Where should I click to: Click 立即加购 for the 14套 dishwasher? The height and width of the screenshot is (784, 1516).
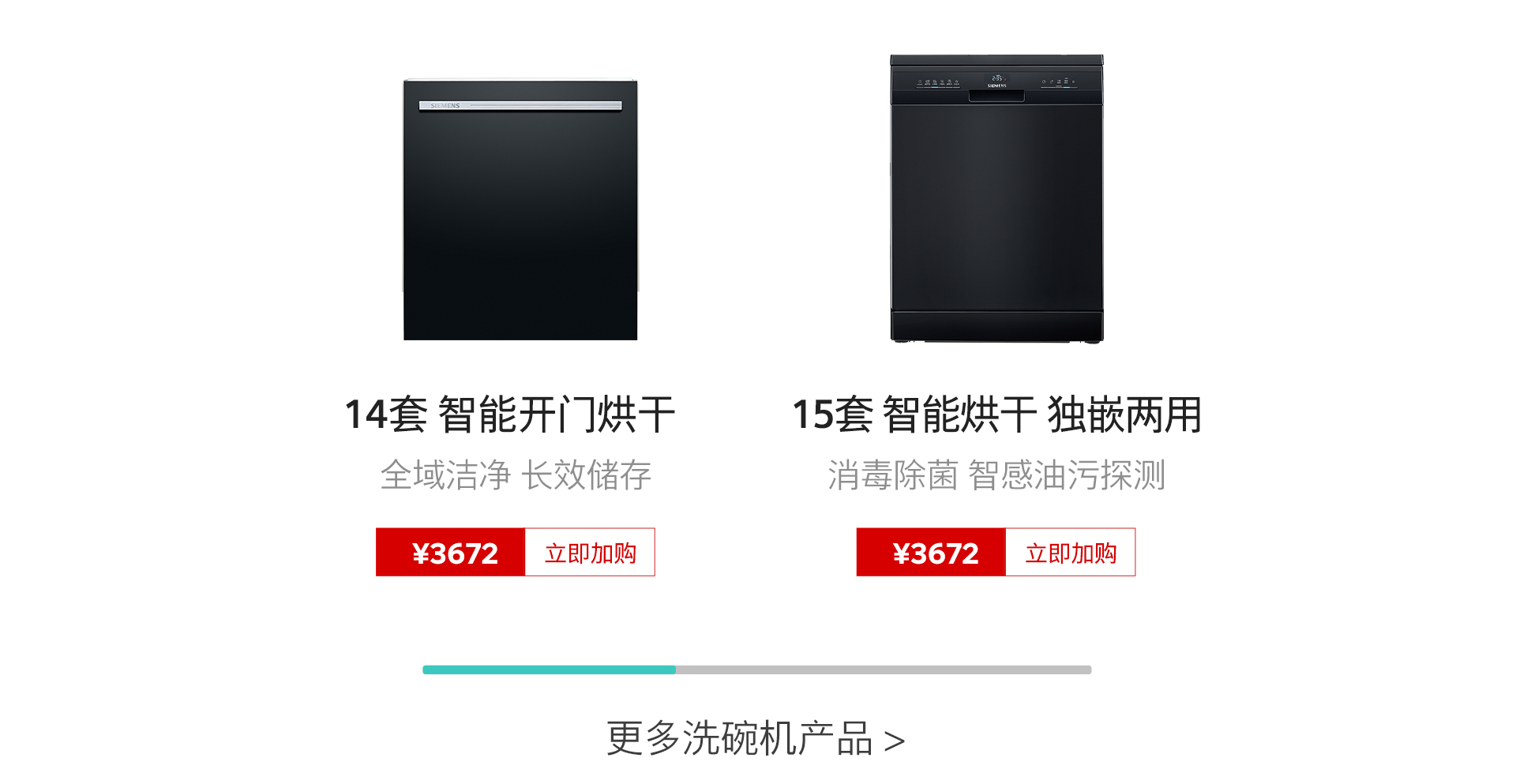click(x=590, y=552)
